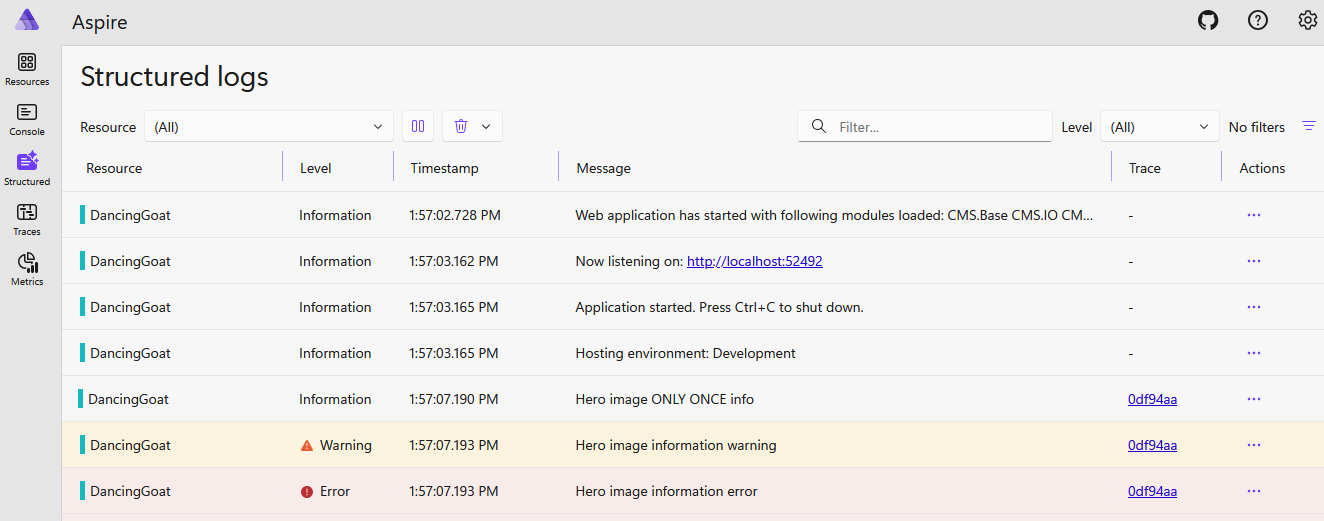1324x521 pixels.
Task: Go to the Traces page
Action: (x=27, y=219)
